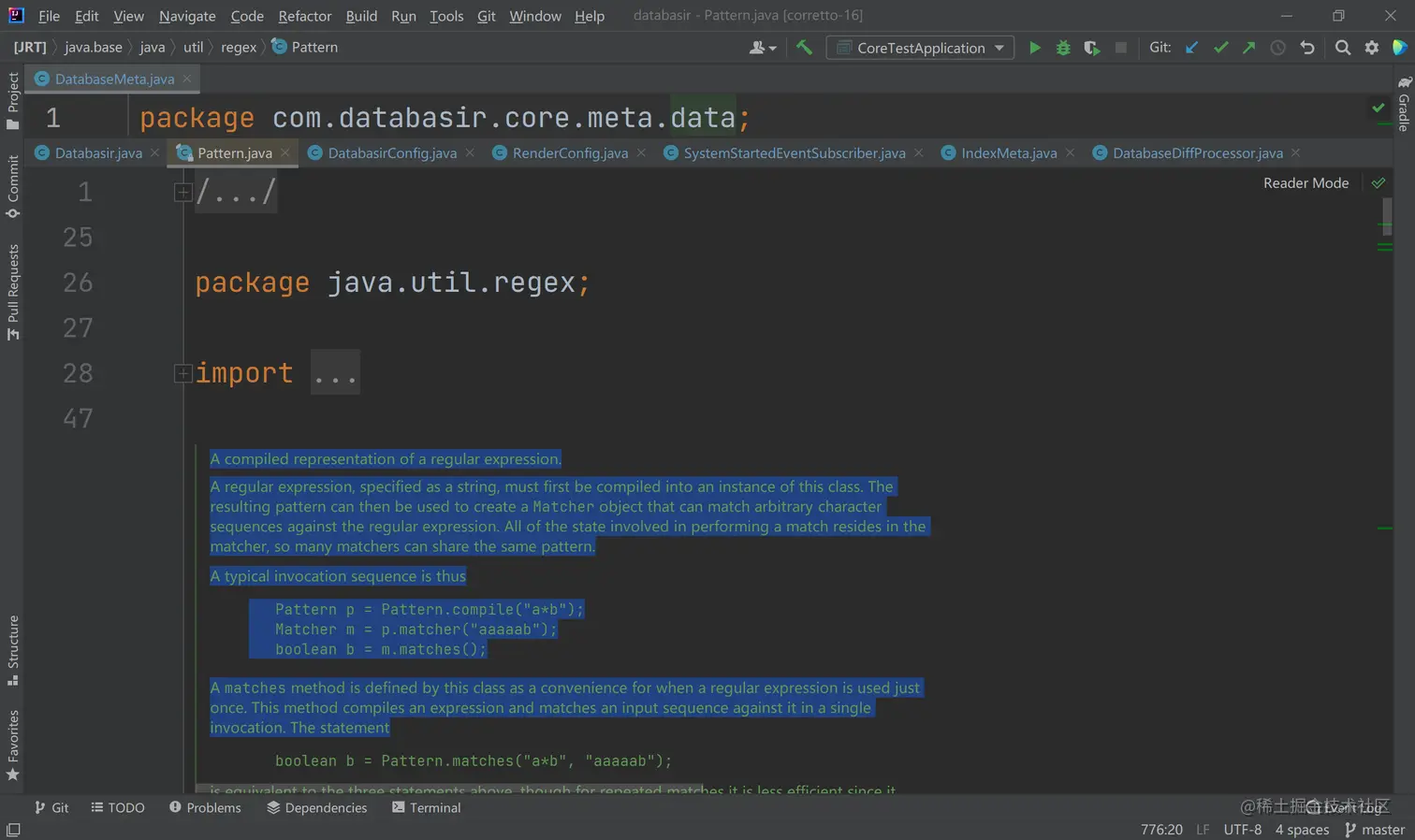Click the inspection checkmark beside Reader Mode
The width and height of the screenshot is (1415, 840).
tap(1379, 183)
